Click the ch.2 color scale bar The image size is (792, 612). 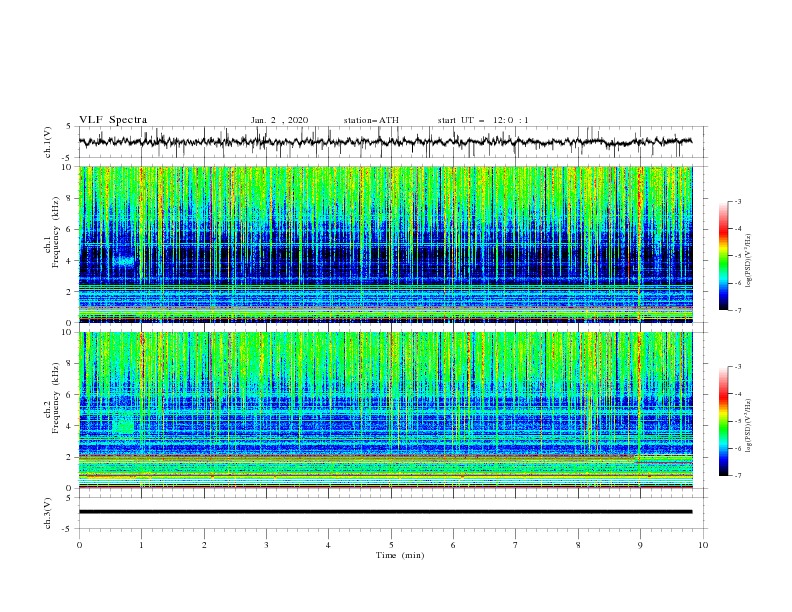(x=723, y=421)
